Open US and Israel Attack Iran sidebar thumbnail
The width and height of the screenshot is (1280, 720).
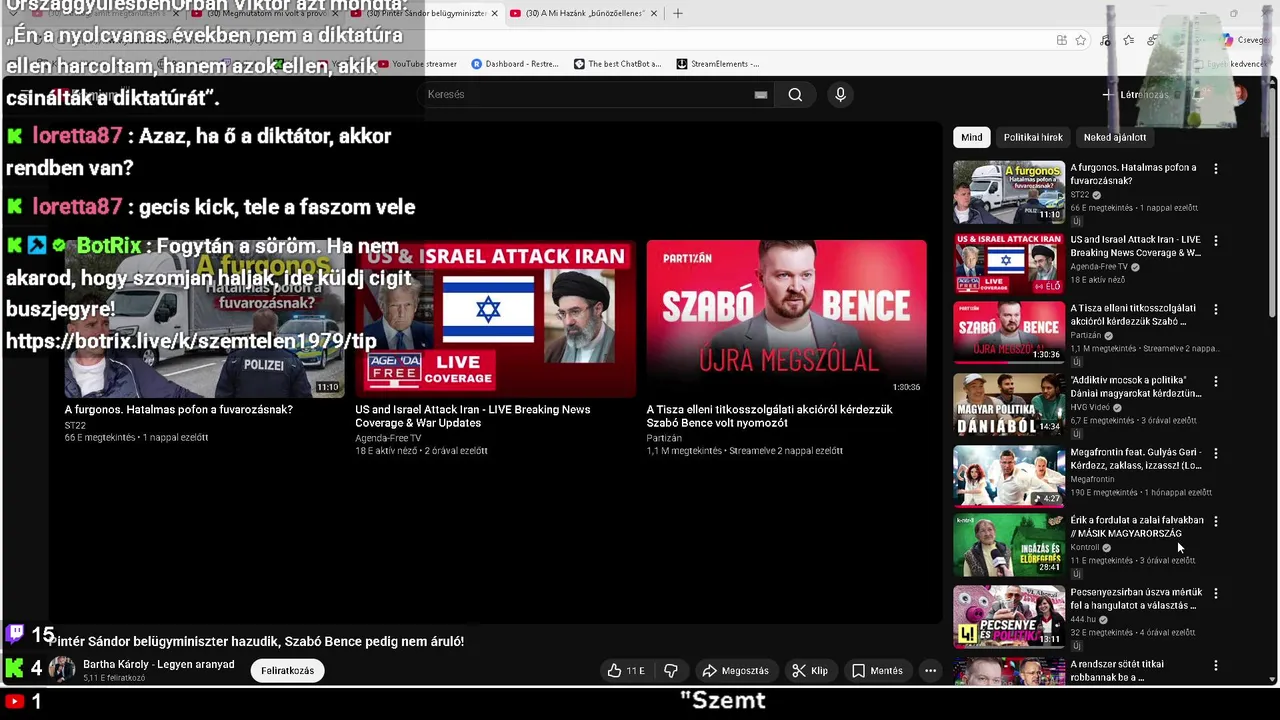point(1009,264)
